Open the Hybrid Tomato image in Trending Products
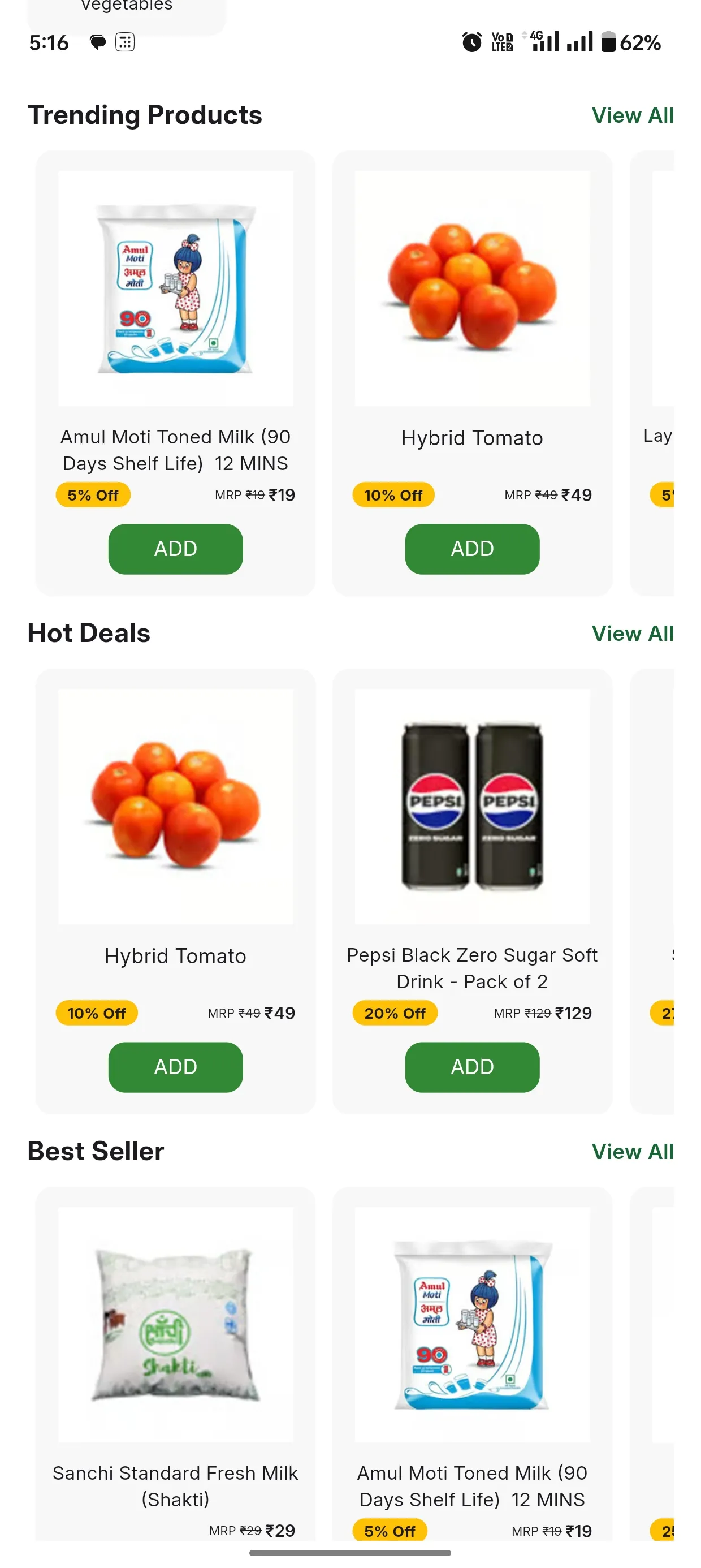Viewport: 701px width, 1568px height. 472,288
